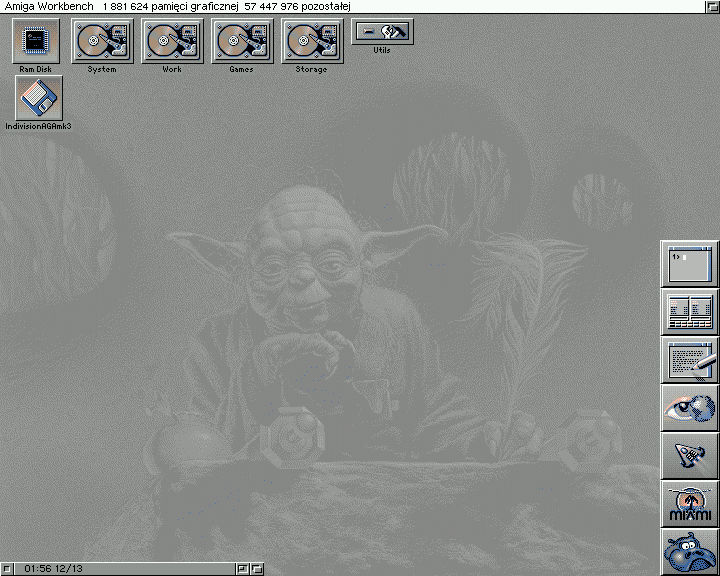Launch the eye and globe dock icon
The image size is (720, 576).
click(x=689, y=407)
